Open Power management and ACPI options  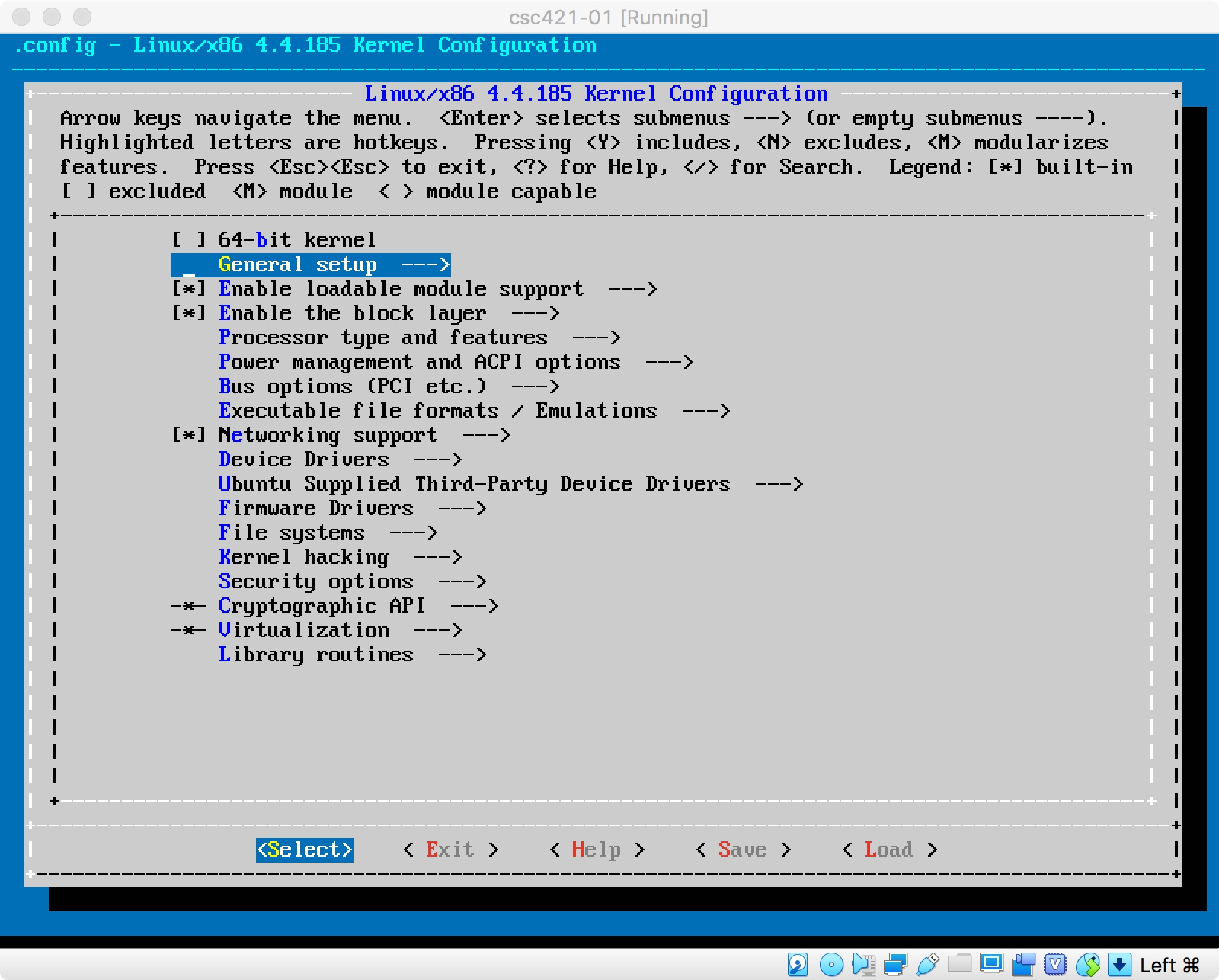456,362
